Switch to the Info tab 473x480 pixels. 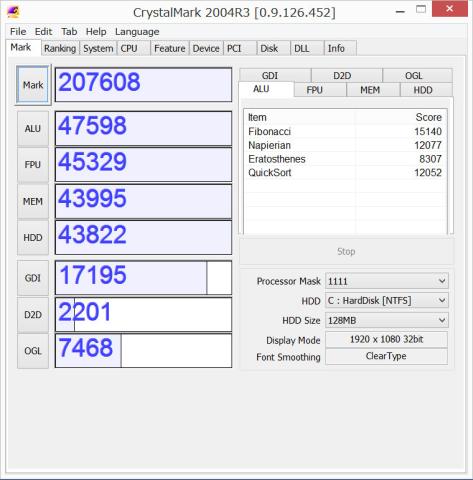(x=340, y=48)
